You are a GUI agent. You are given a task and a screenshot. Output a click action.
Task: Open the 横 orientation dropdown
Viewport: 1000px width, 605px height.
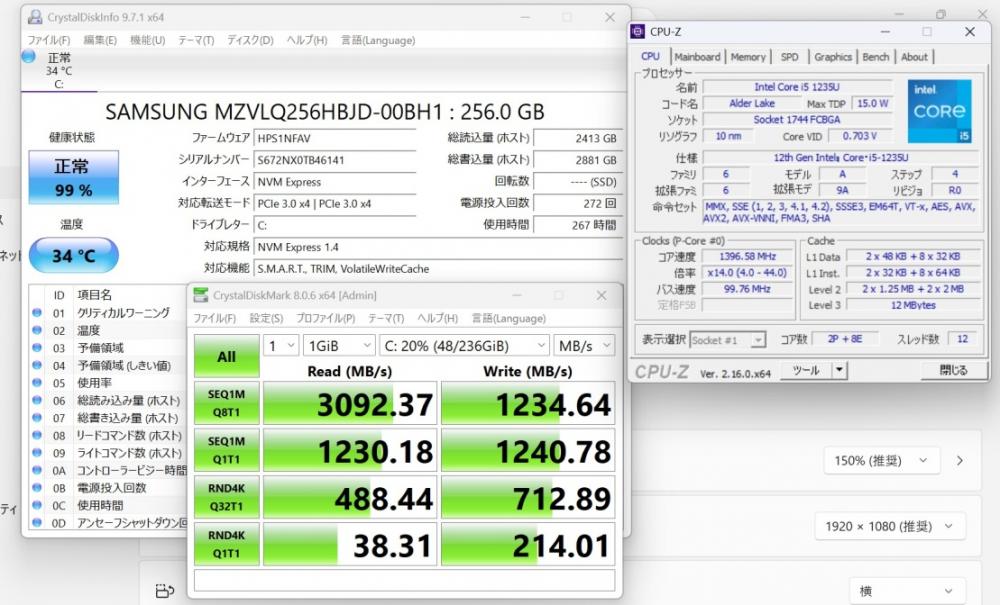click(x=907, y=591)
